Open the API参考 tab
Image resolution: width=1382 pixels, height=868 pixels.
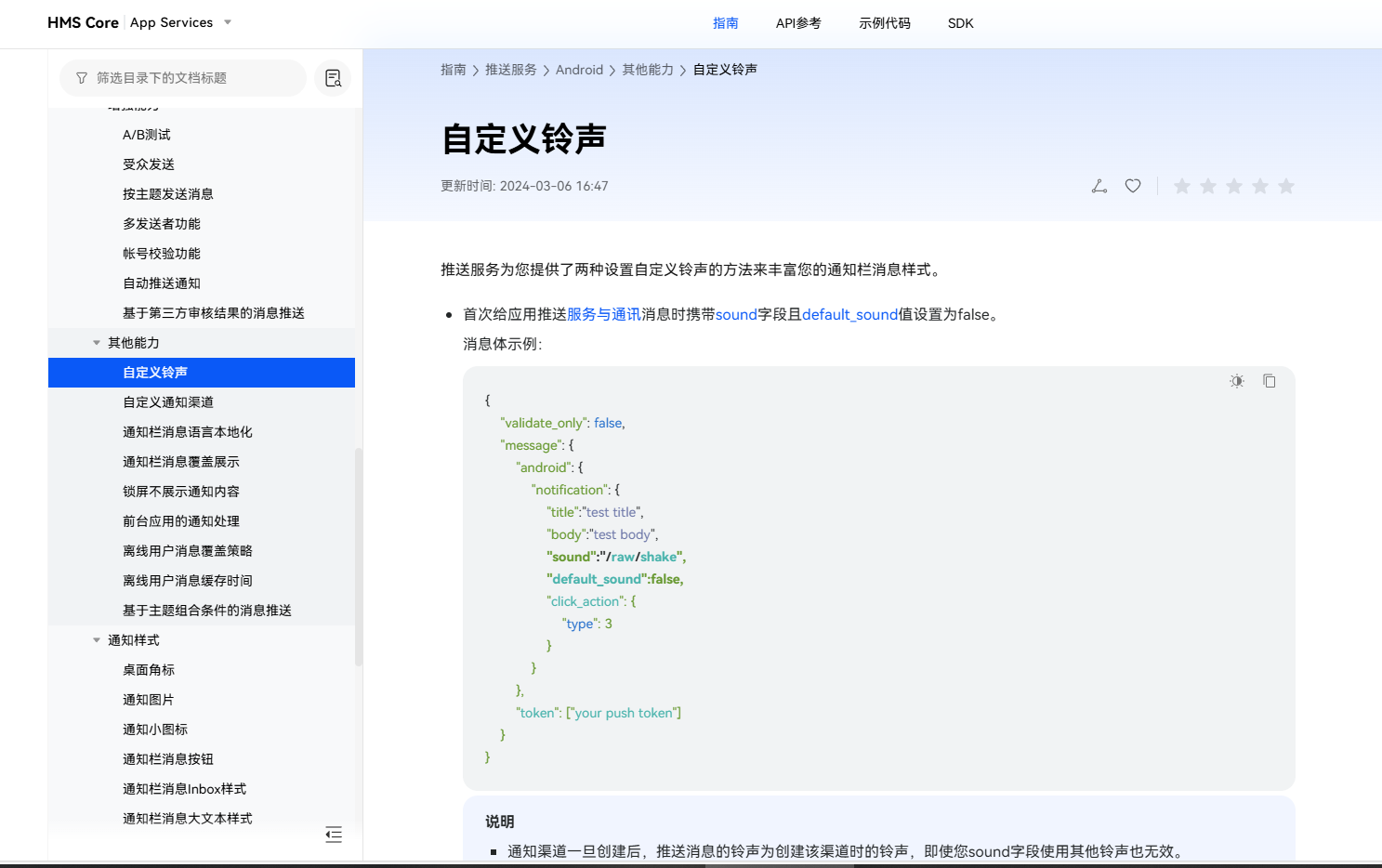(x=798, y=23)
